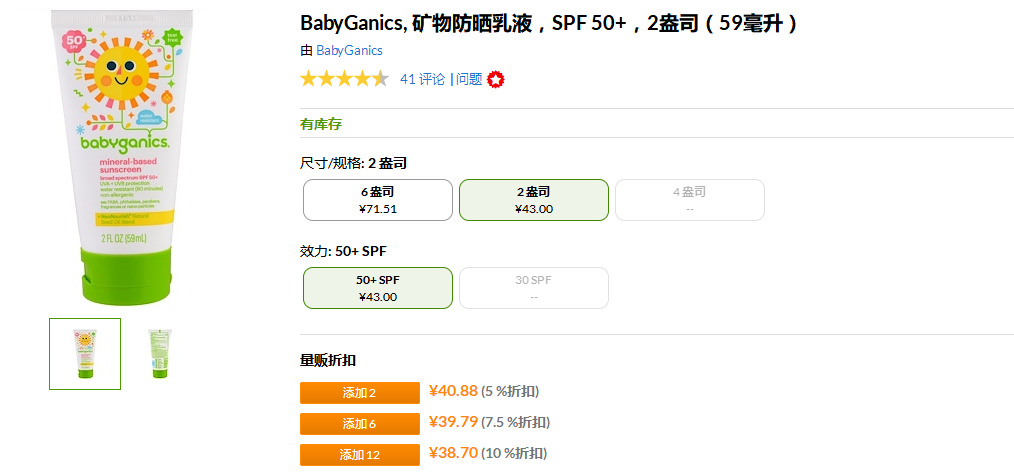Open the 问题 questions link
The height and width of the screenshot is (474, 1014).
(469, 79)
